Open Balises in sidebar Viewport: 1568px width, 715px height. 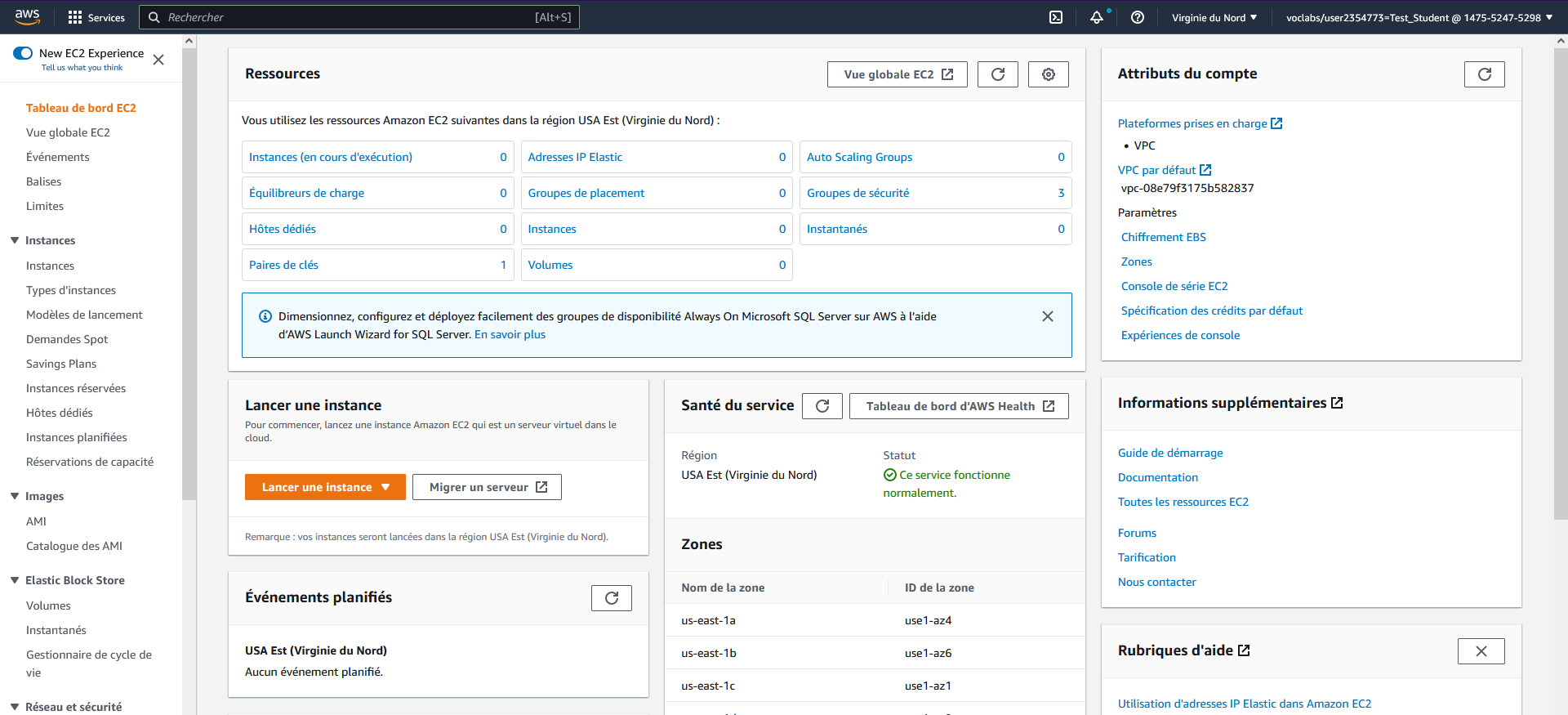pos(44,181)
